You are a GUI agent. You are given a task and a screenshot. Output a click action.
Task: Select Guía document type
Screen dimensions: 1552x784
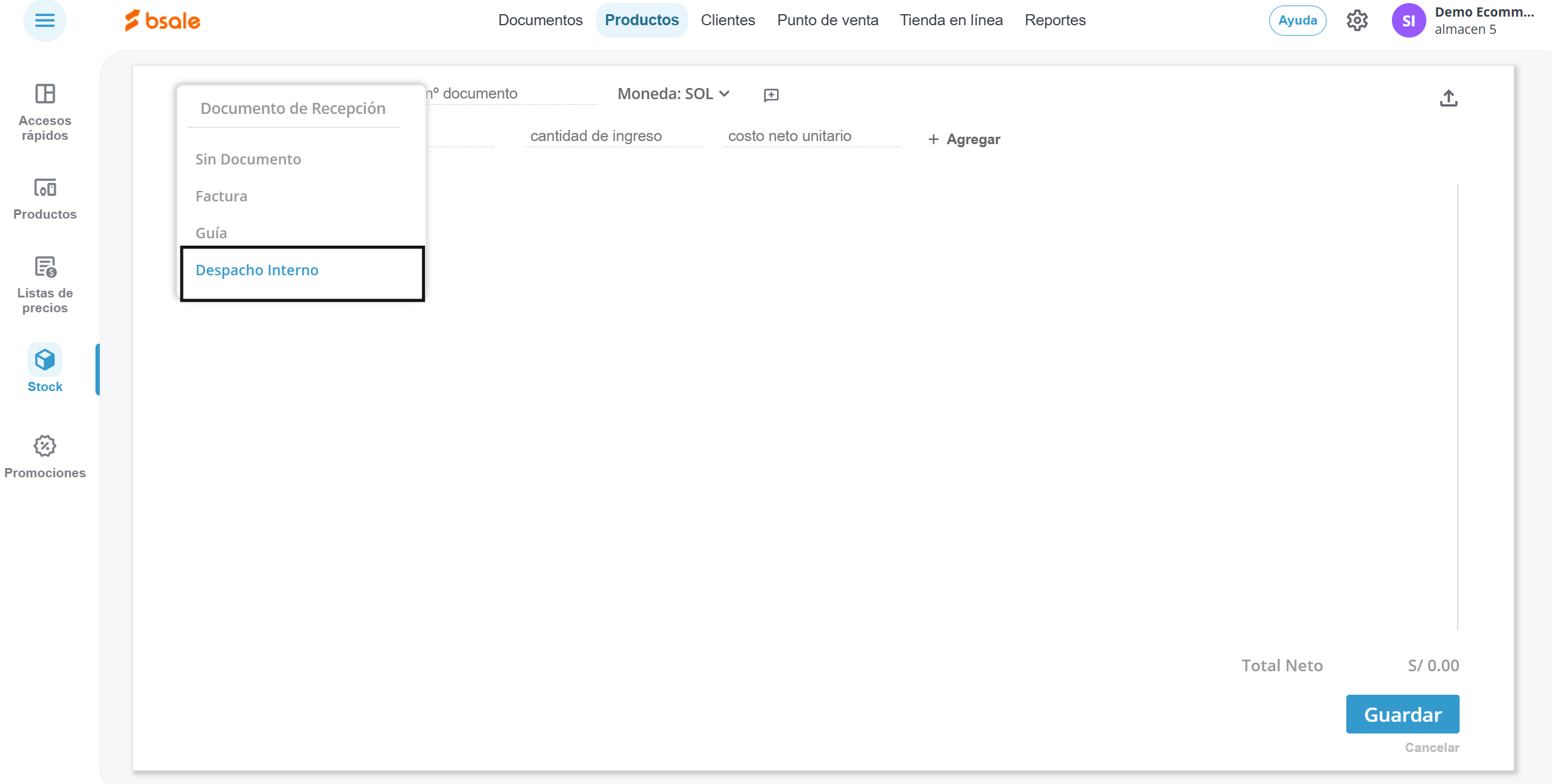(211, 233)
